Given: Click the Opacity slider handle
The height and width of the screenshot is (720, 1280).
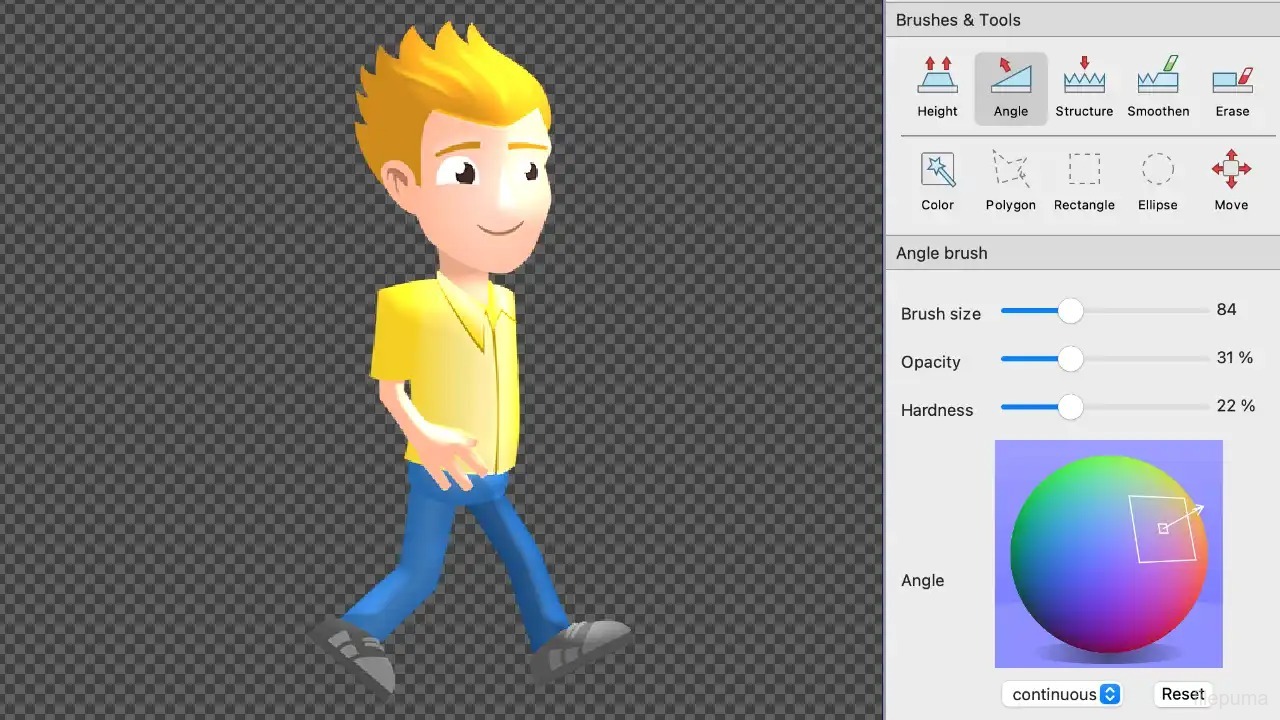Looking at the screenshot, I should pyautogui.click(x=1070, y=359).
